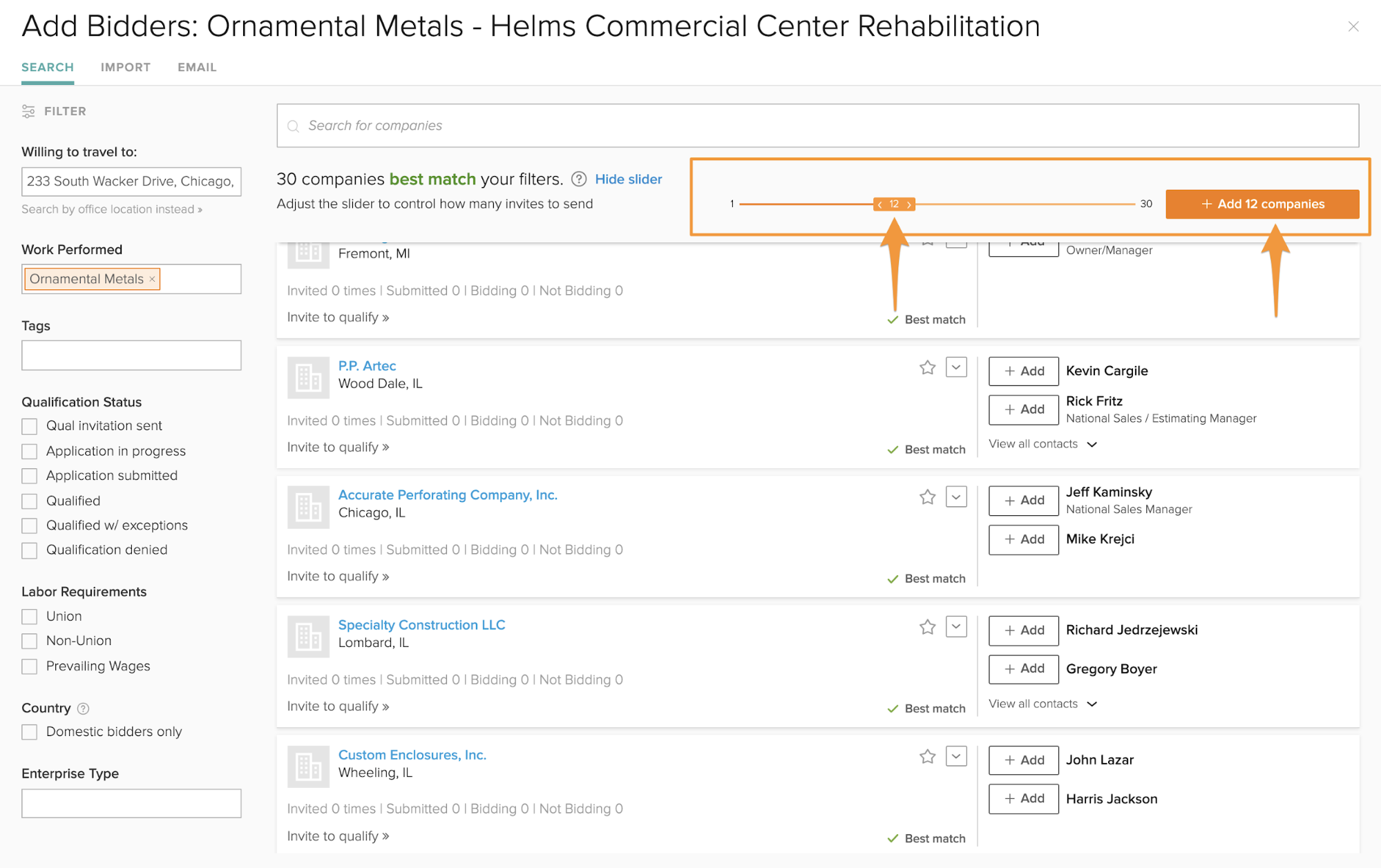Image resolution: width=1381 pixels, height=868 pixels.
Task: Open dropdown arrow for P.P. Artec
Action: [x=956, y=367]
